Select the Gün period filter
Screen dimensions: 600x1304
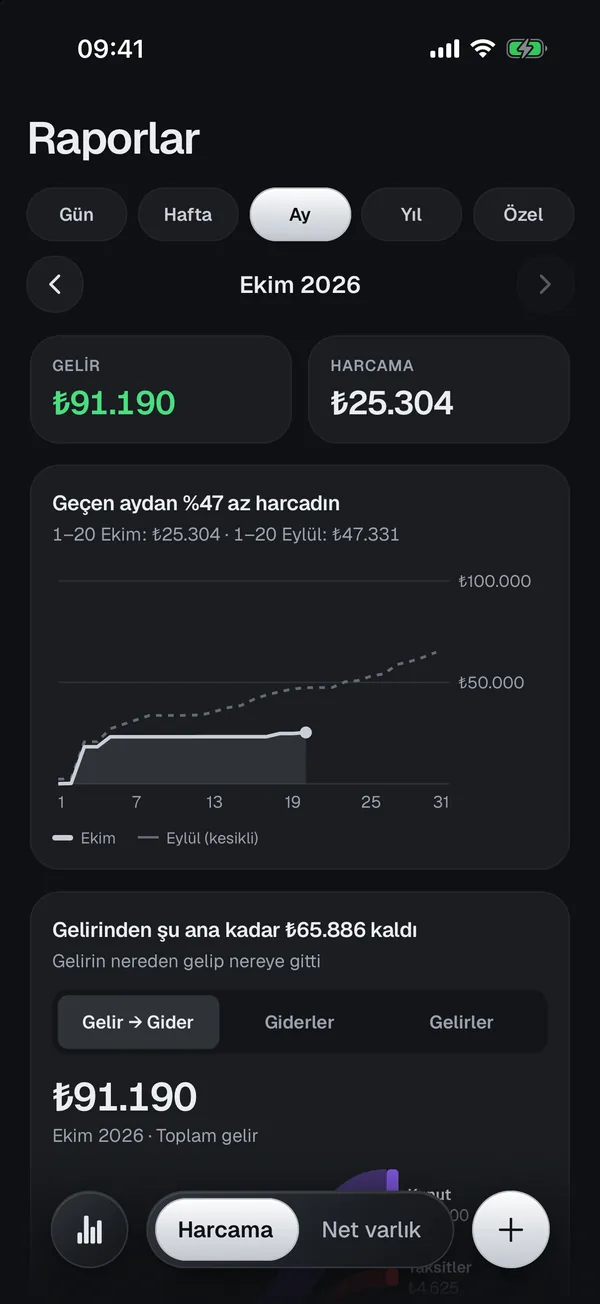click(77, 215)
